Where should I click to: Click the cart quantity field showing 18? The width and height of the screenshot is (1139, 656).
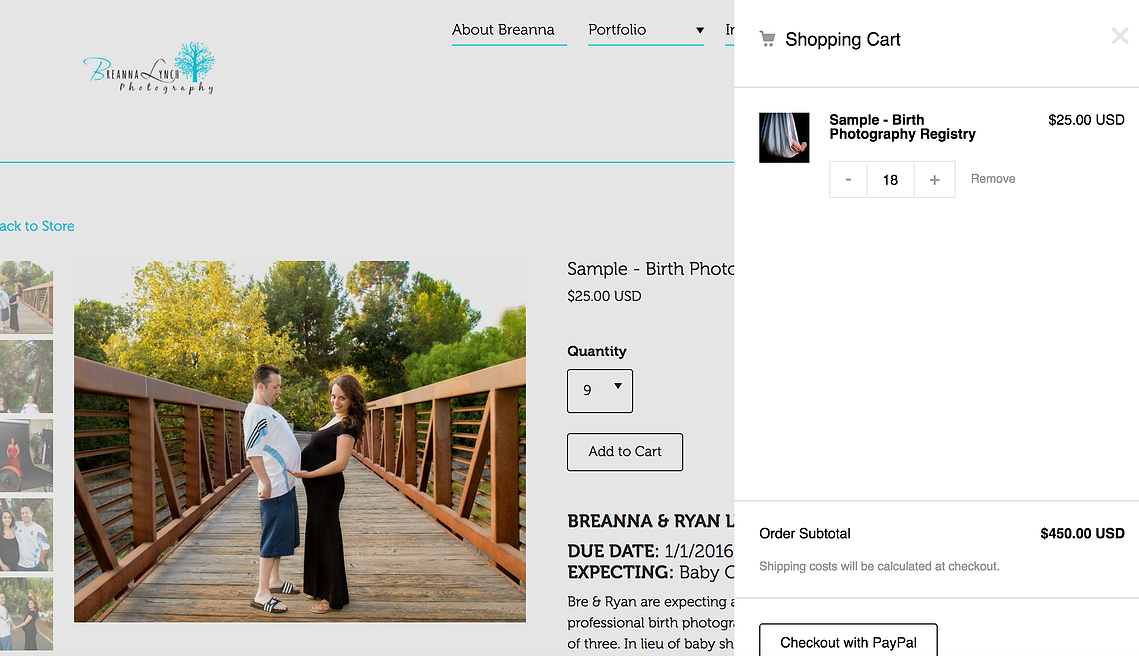[890, 180]
